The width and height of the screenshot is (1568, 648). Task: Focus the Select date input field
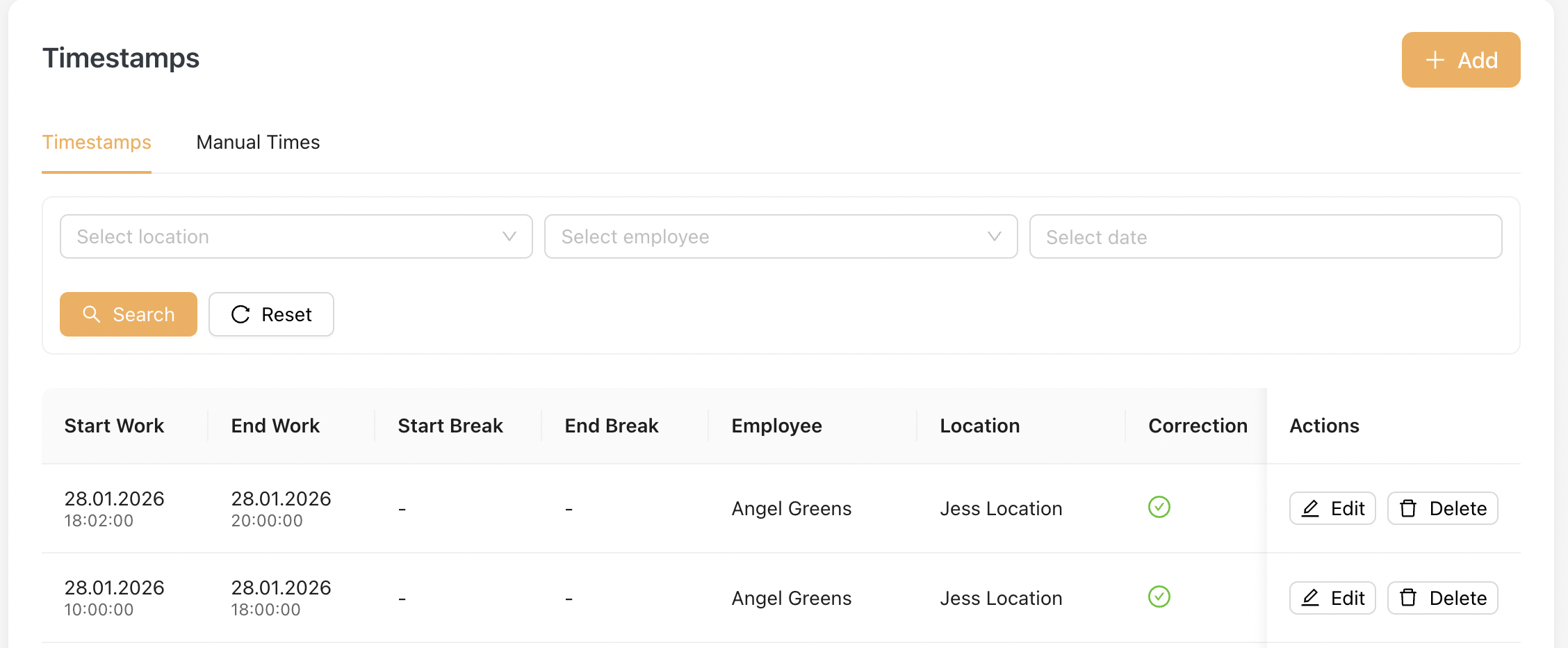[x=1265, y=236]
